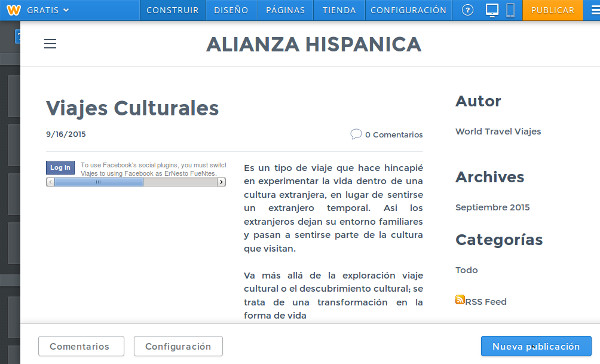This screenshot has height=364, width=600.
Task: Click the Nueva publicación button
Action: [x=536, y=346]
